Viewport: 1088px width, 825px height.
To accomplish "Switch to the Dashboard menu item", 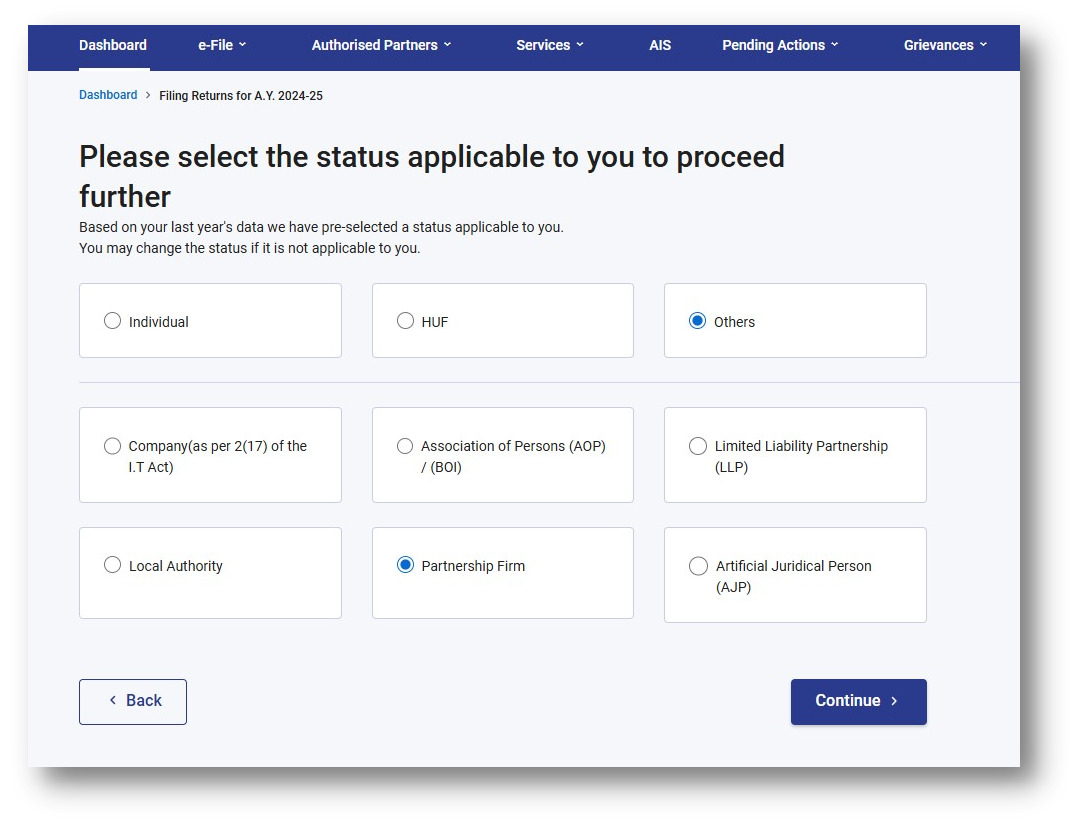I will pyautogui.click(x=112, y=45).
